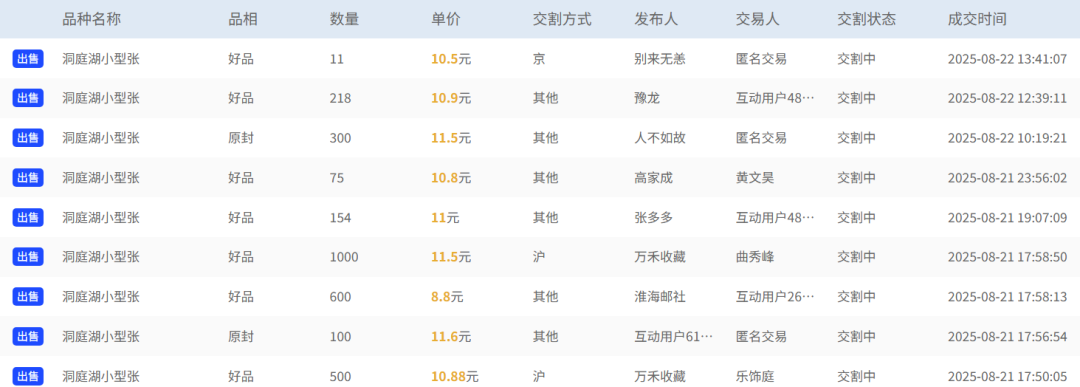This screenshot has height=387, width=1080.
Task: Click the 出售 badge in the 淮海邮社 row
Action: pyautogui.click(x=28, y=297)
